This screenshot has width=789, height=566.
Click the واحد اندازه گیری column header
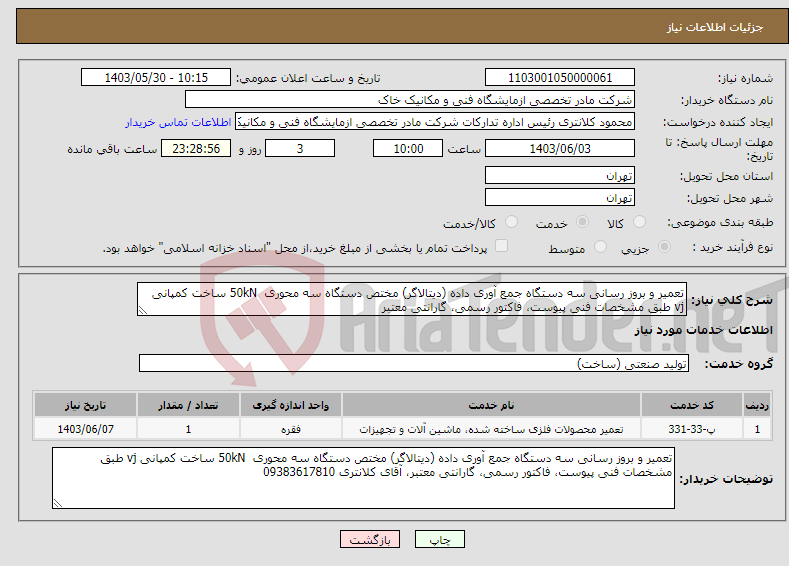291,405
